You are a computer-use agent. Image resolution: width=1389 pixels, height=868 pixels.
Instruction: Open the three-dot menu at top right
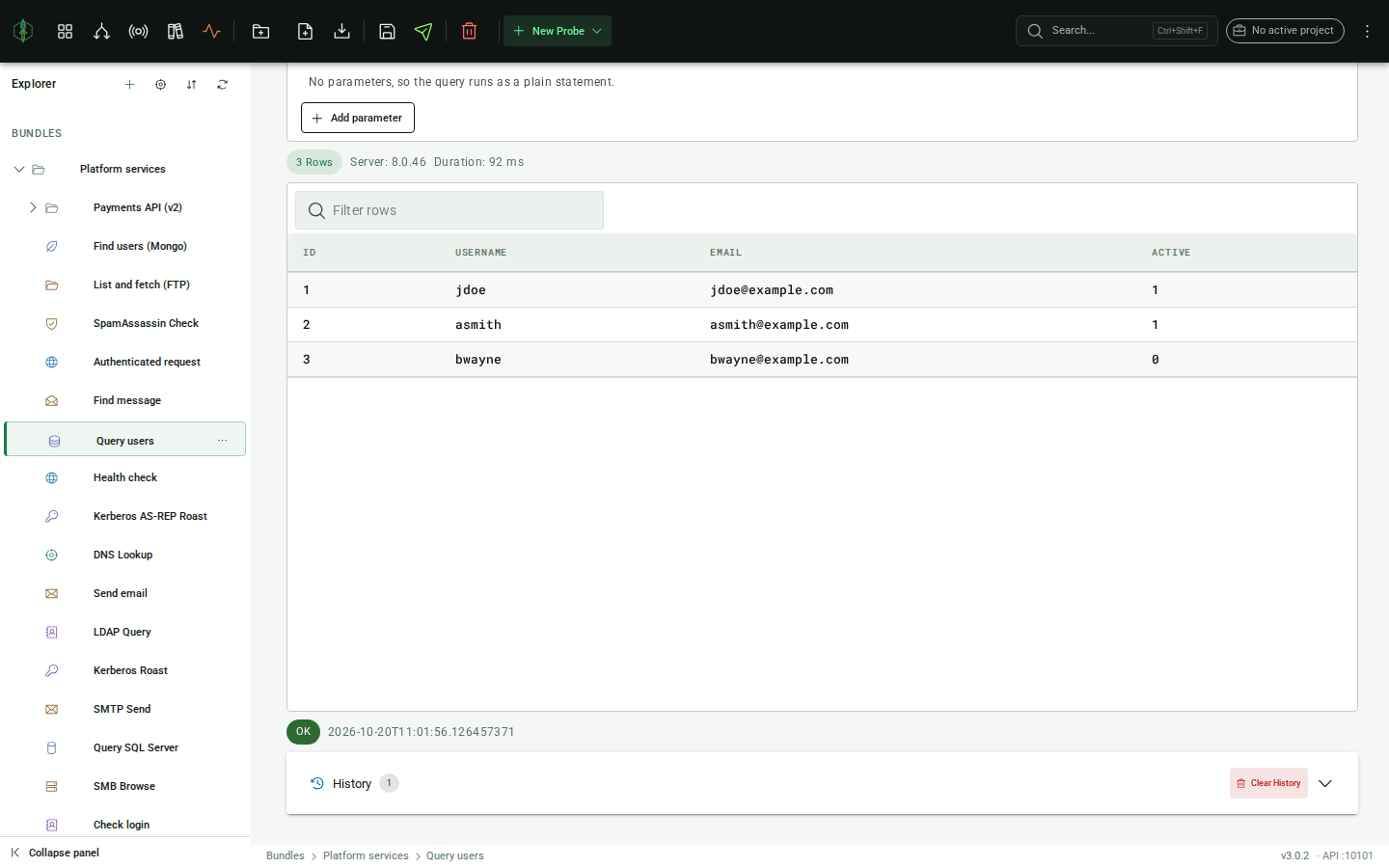pos(1367,31)
